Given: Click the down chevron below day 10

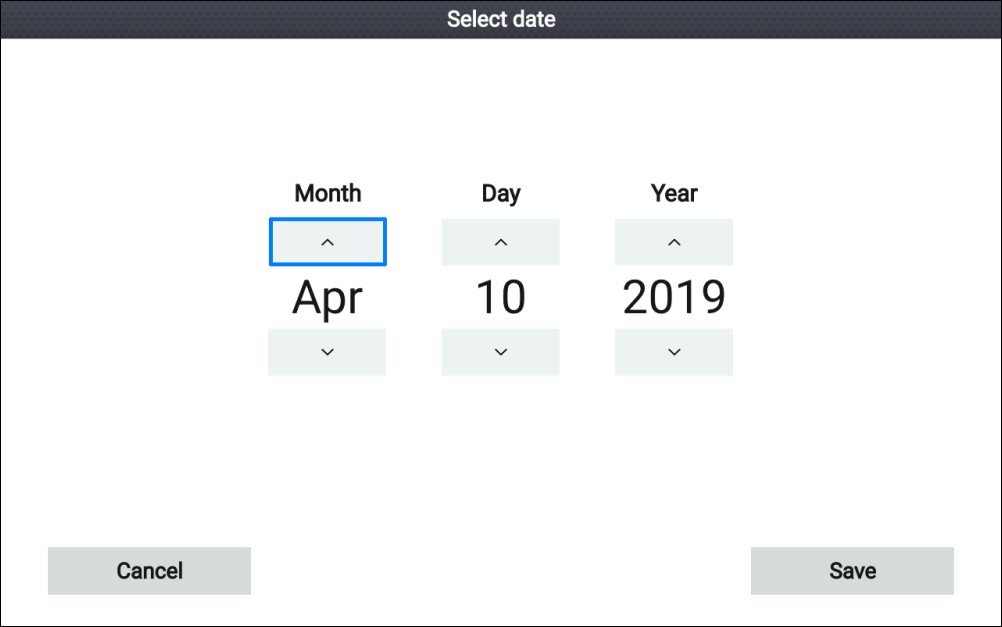Looking at the screenshot, I should (x=500, y=352).
